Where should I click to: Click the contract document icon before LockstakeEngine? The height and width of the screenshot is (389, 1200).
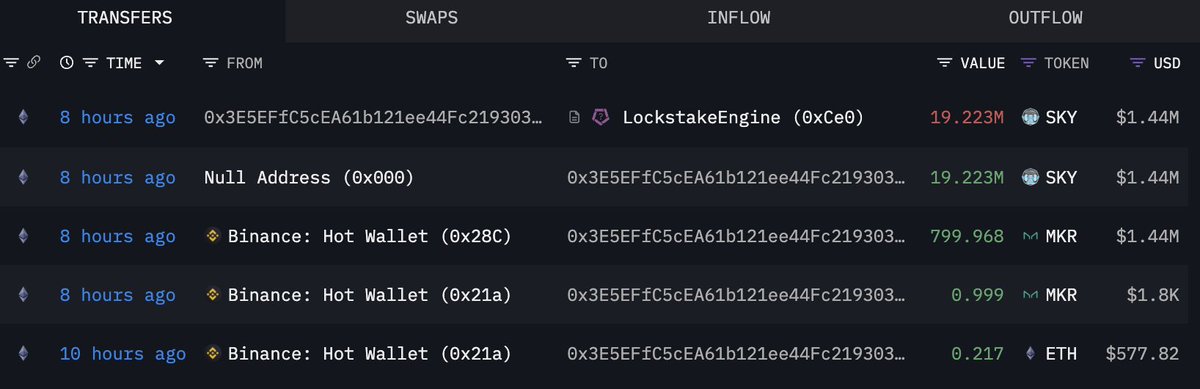tap(575, 118)
